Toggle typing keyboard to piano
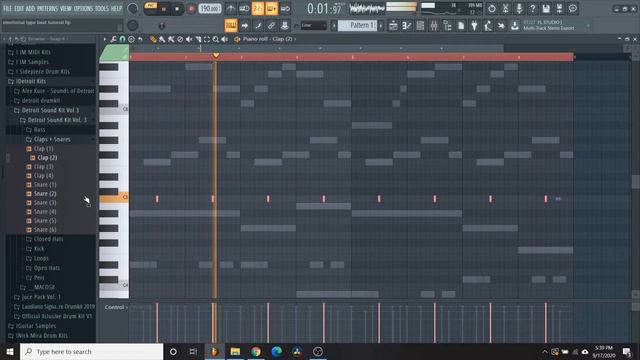The height and width of the screenshot is (360, 640). [231, 26]
